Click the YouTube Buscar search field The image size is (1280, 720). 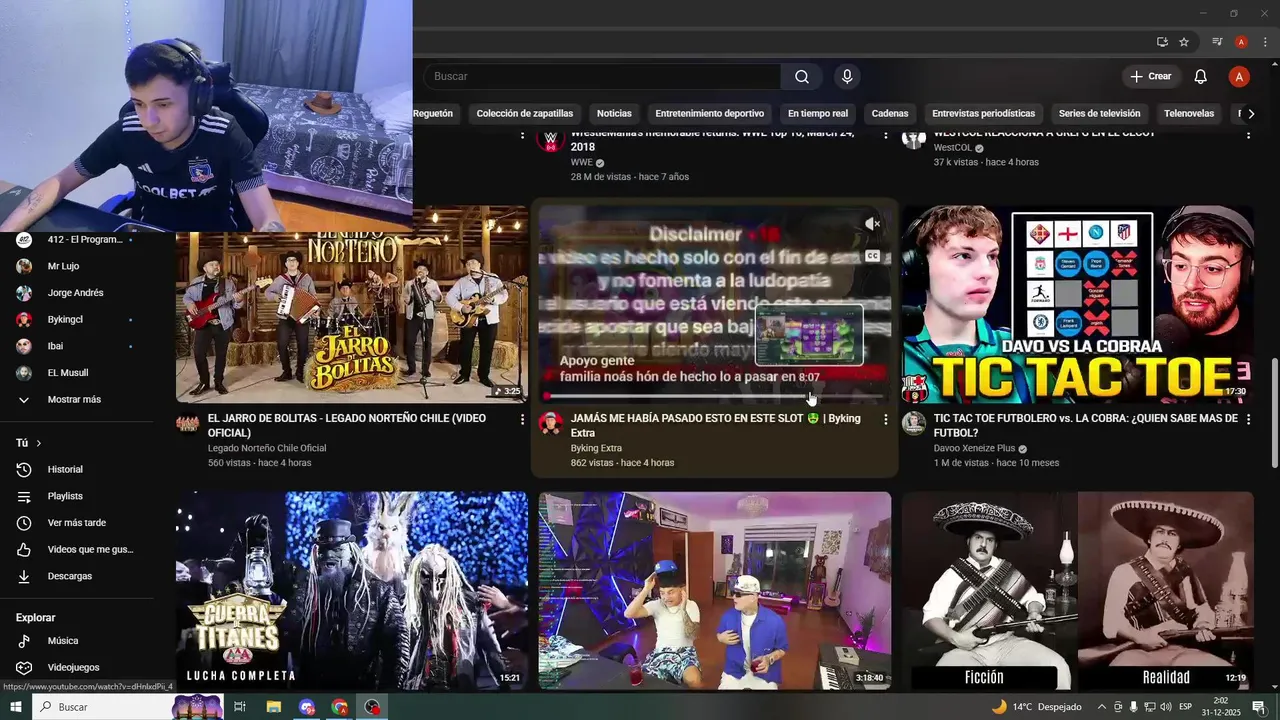point(602,77)
